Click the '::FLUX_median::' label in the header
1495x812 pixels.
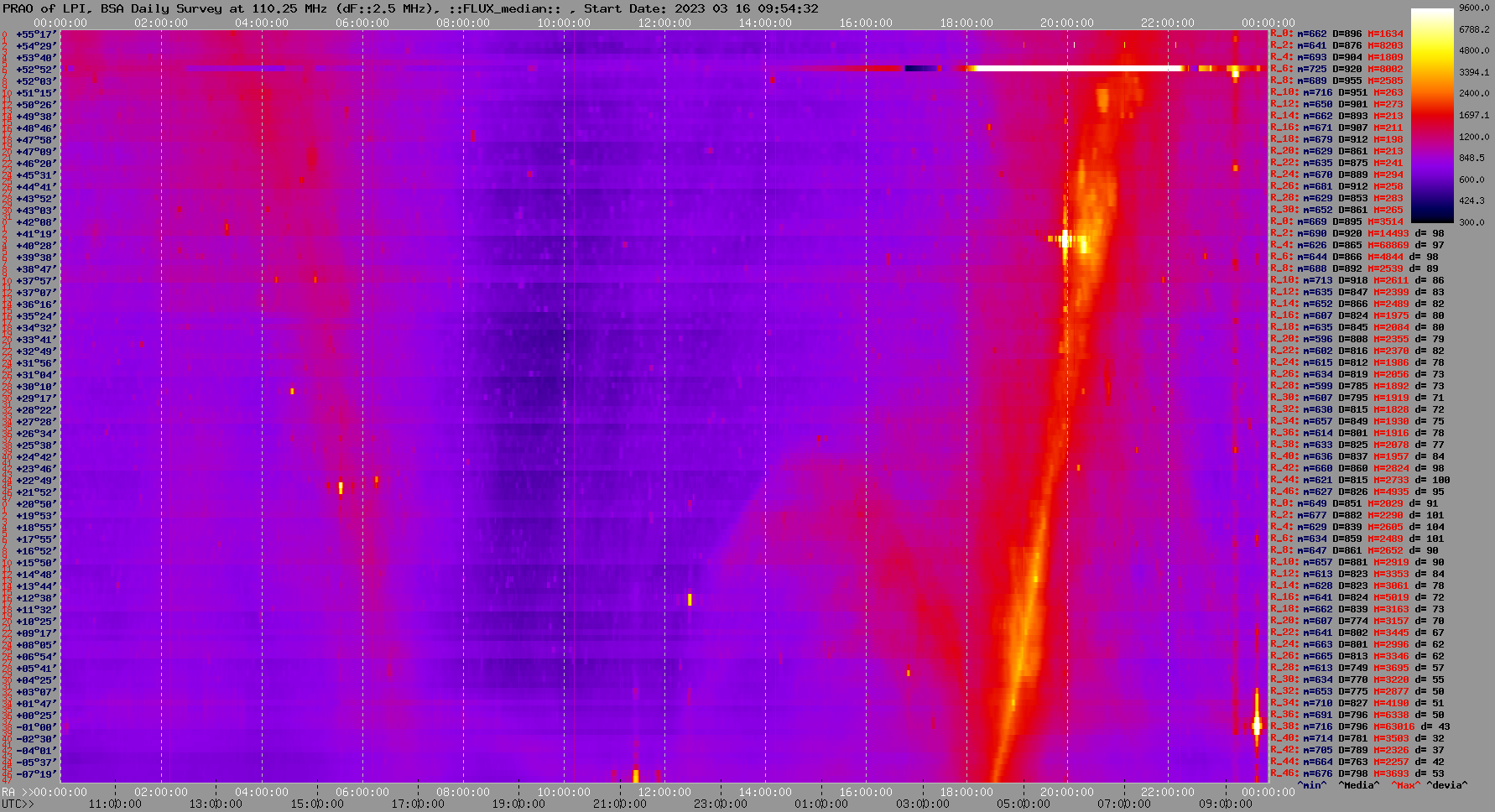tap(505, 8)
